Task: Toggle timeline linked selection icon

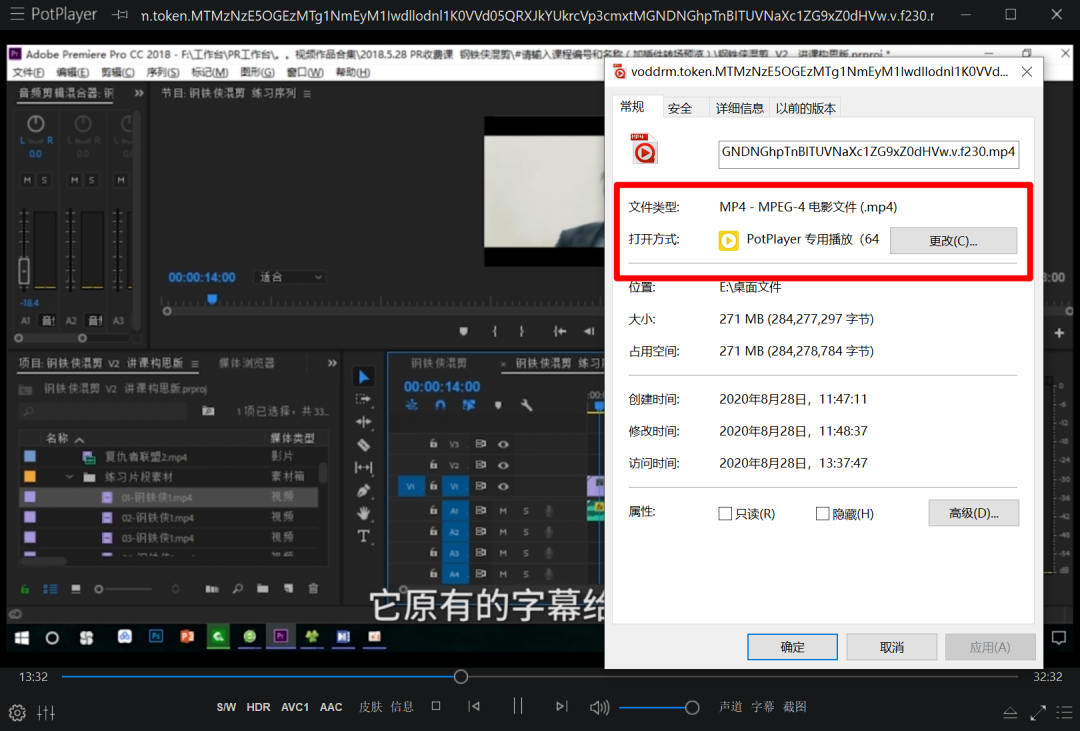Action: (468, 406)
